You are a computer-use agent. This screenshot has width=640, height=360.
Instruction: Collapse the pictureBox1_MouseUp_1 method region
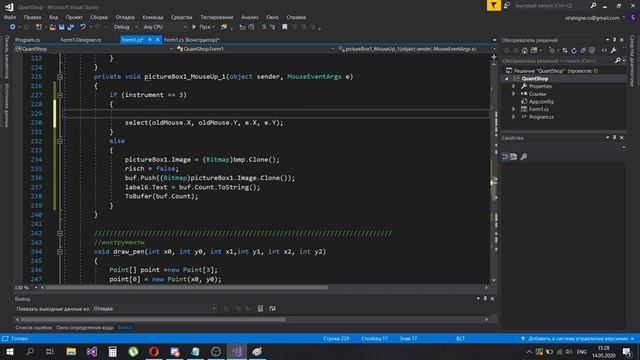[x=60, y=77]
